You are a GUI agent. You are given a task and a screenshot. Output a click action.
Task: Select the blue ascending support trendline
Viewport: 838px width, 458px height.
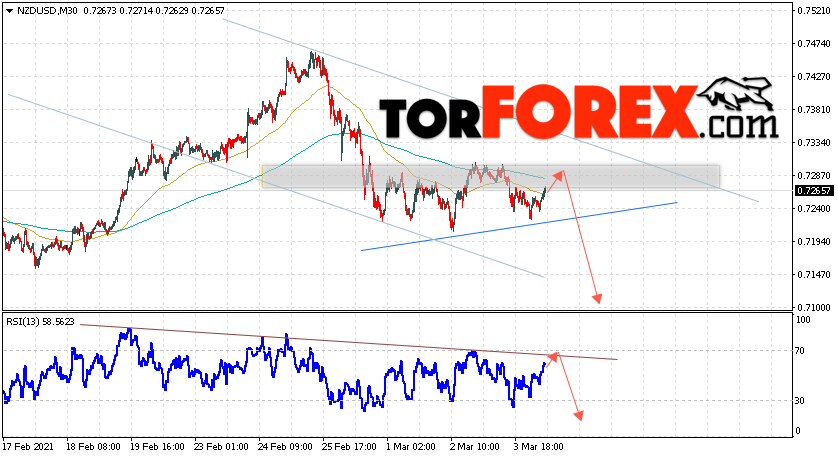pyautogui.click(x=519, y=227)
